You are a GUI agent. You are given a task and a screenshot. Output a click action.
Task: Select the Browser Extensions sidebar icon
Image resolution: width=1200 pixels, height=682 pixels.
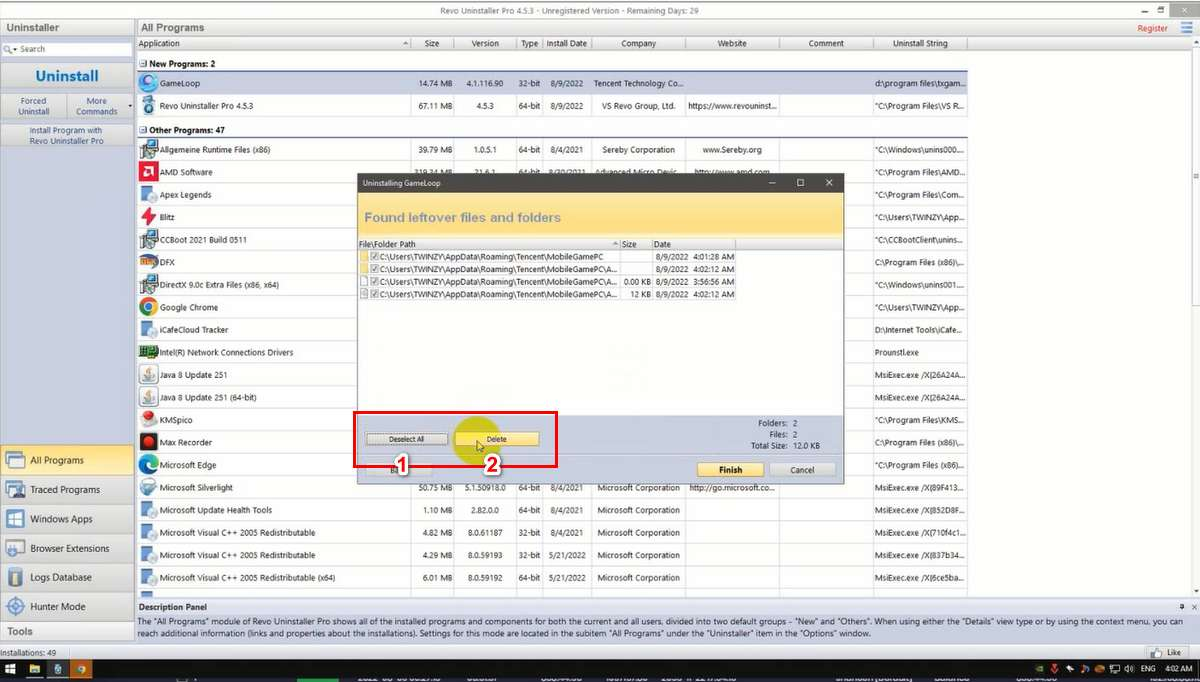[x=16, y=548]
